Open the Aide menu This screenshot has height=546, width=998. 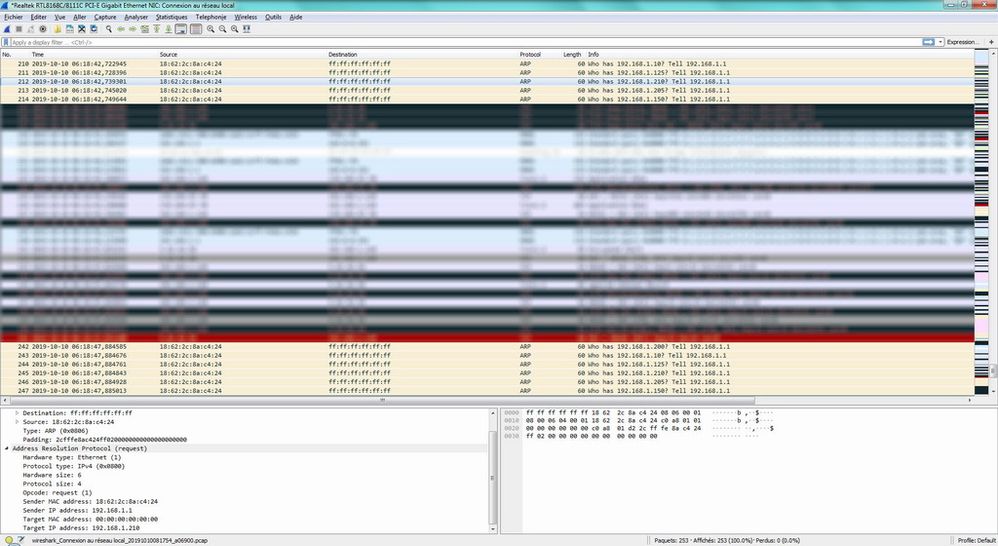pyautogui.click(x=296, y=17)
